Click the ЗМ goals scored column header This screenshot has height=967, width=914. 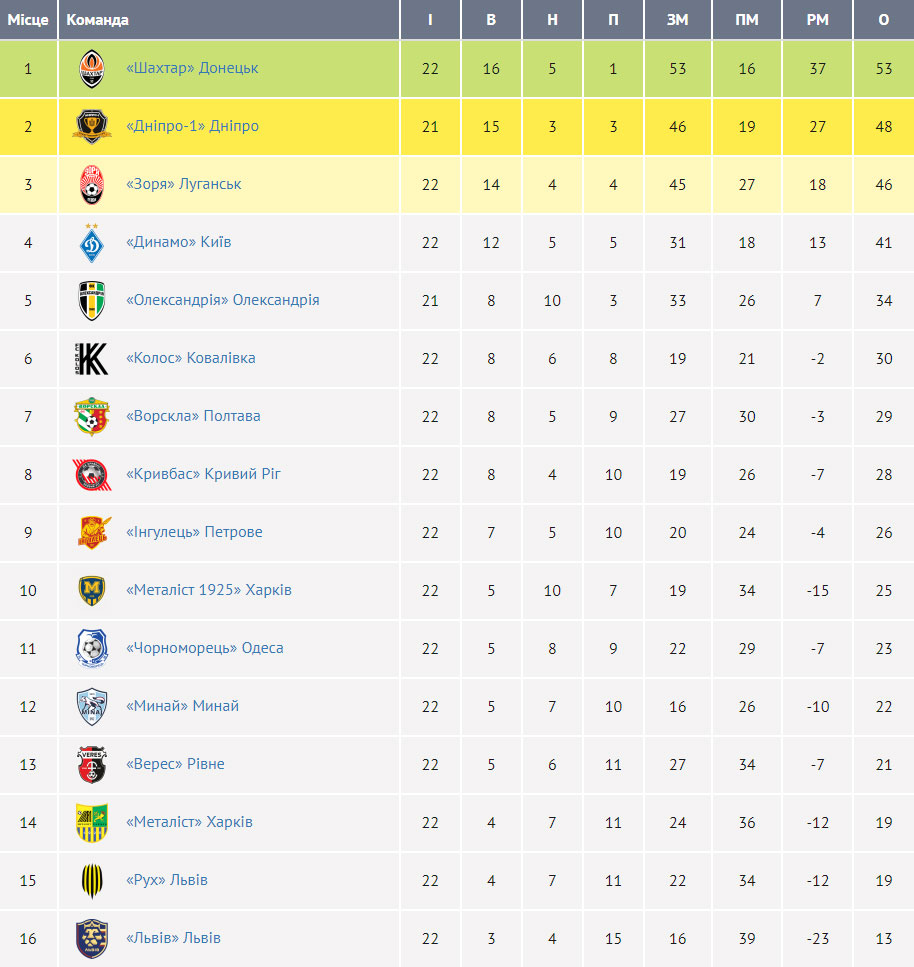[x=677, y=20]
